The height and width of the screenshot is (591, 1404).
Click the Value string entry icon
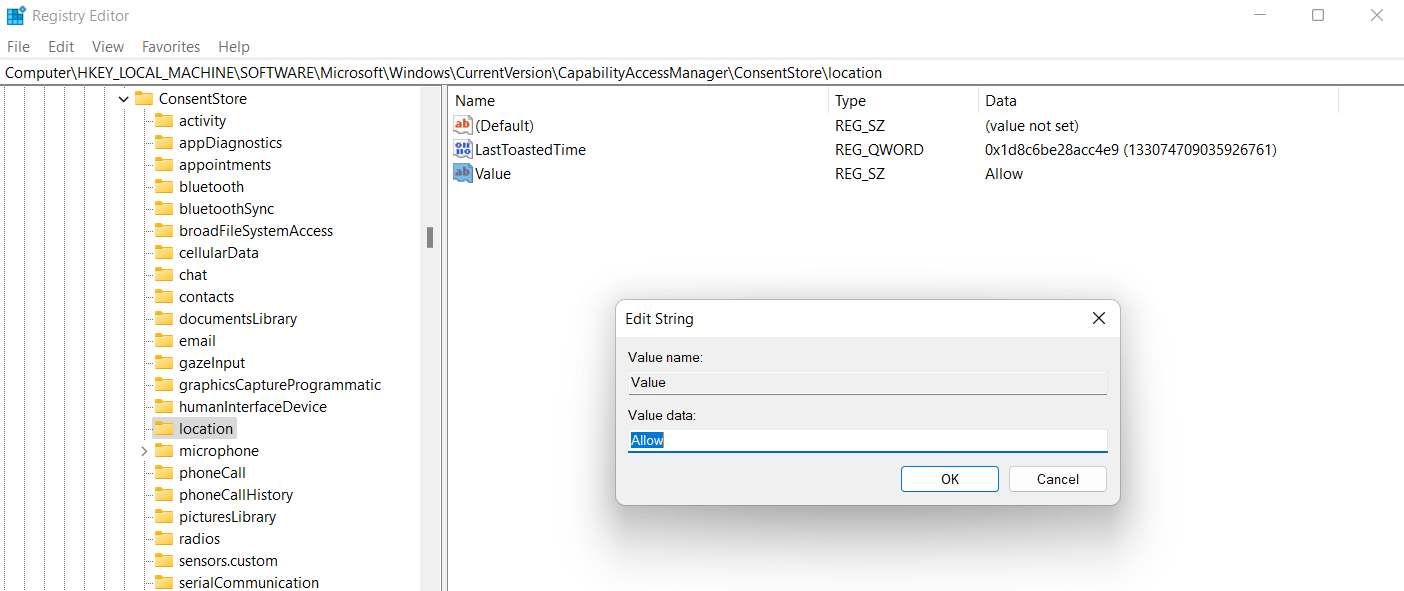pos(463,174)
